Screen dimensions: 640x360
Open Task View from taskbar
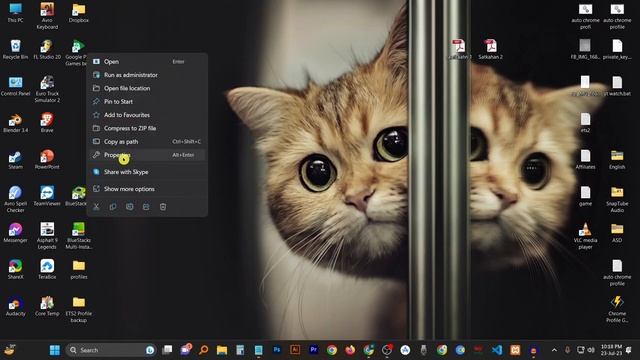(x=167, y=350)
